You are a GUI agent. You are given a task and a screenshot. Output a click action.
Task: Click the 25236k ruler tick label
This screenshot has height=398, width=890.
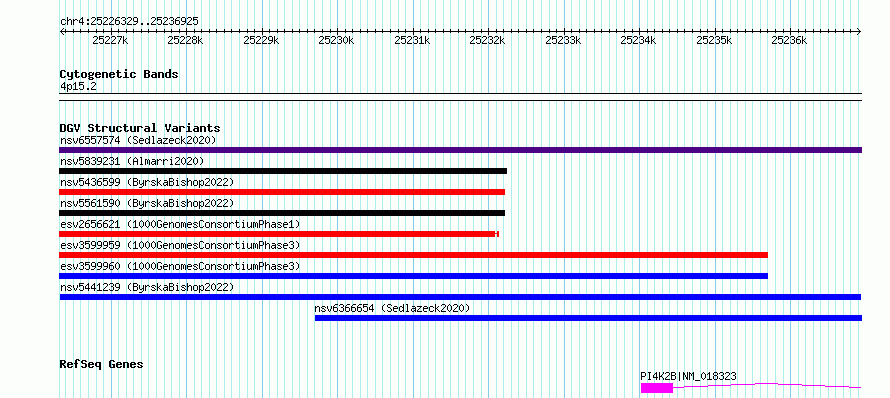pyautogui.click(x=790, y=40)
